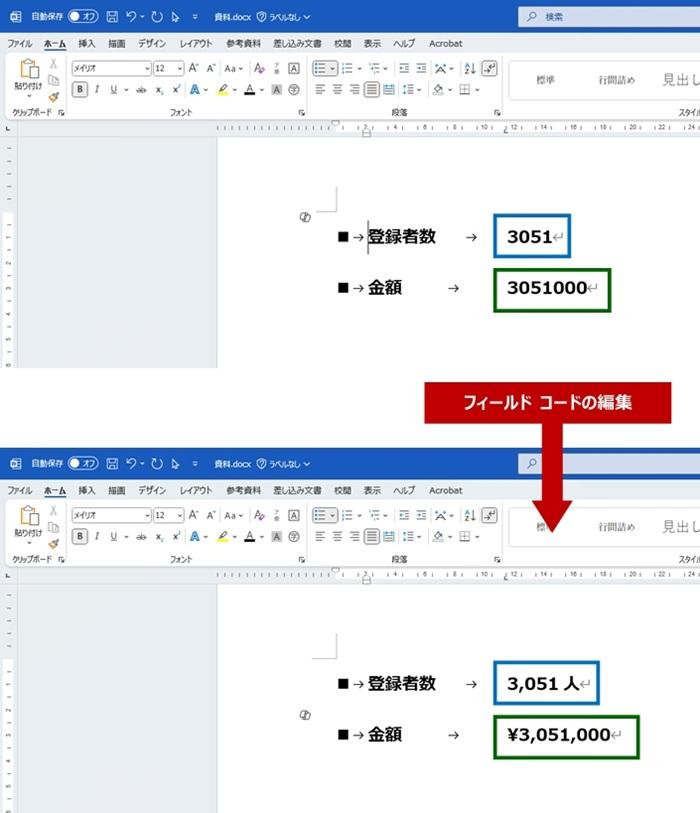Select 行間詰め style in the upper window

(617, 80)
